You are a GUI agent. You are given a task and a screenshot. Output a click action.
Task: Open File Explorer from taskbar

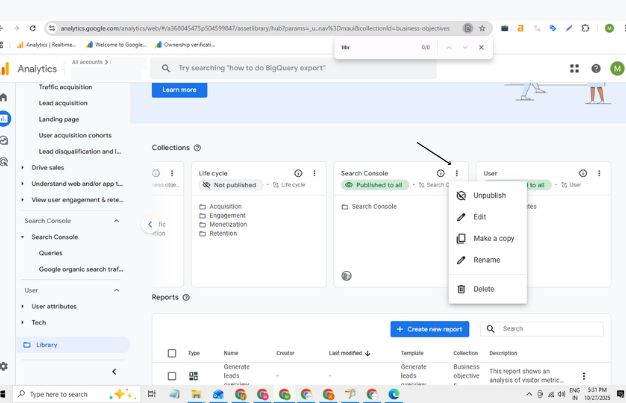coord(196,395)
